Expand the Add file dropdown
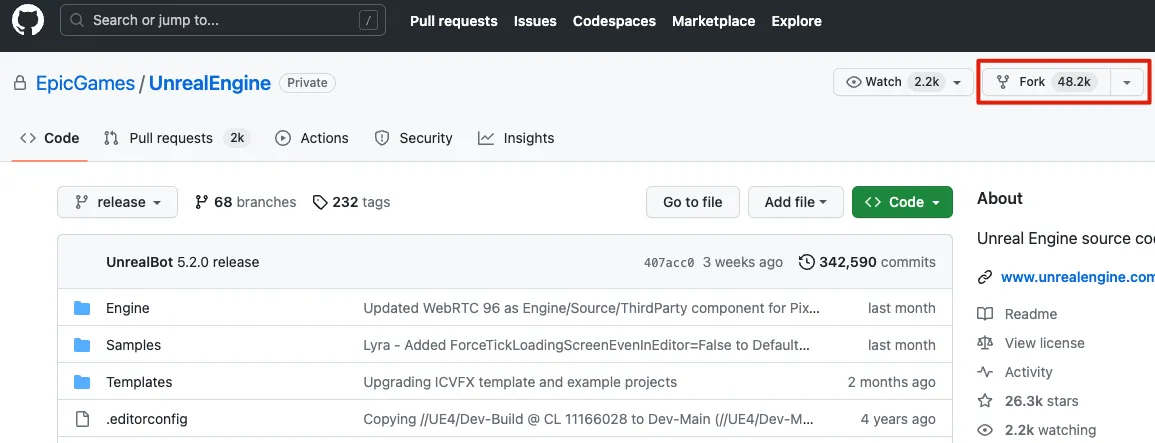This screenshot has height=443, width=1155. pyautogui.click(x=795, y=202)
